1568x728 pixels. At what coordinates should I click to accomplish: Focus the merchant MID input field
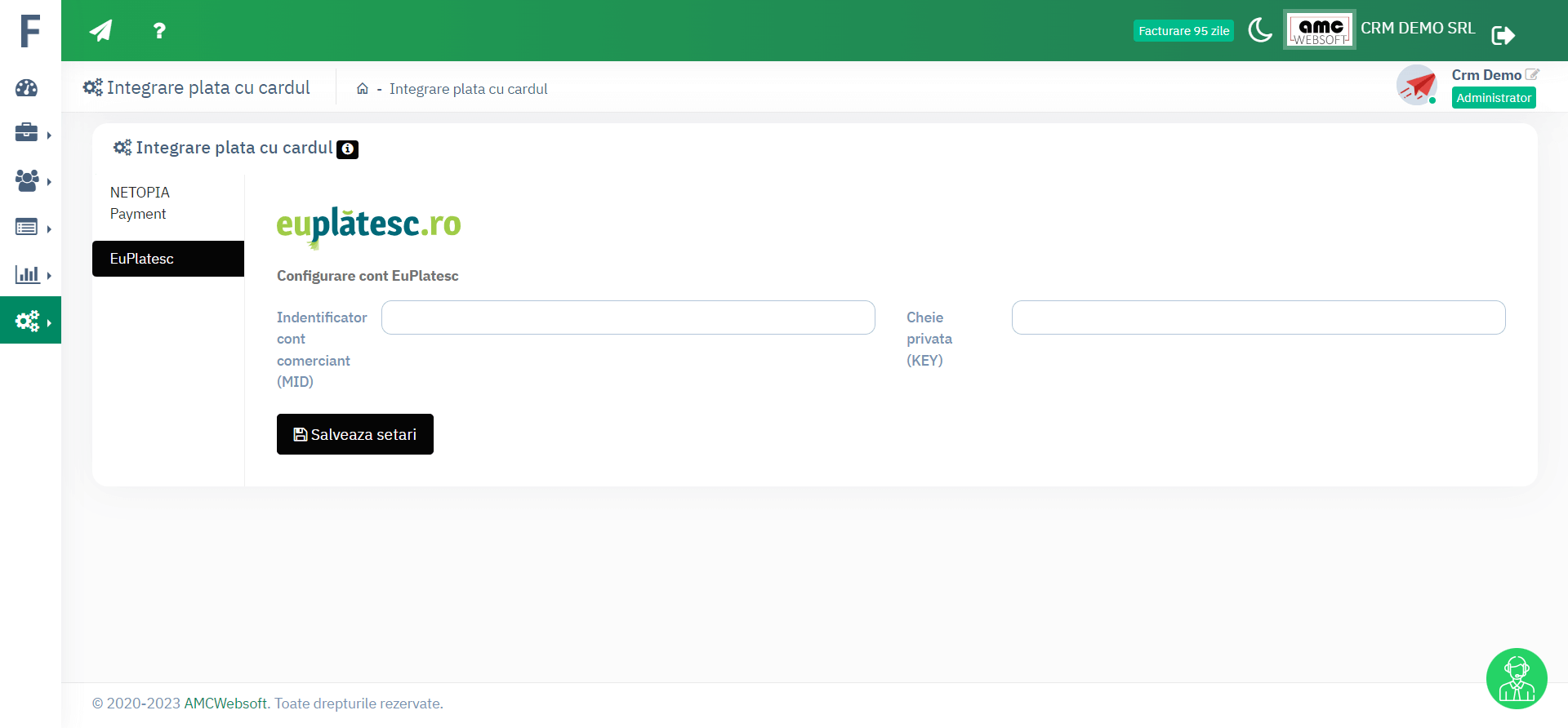pos(628,317)
